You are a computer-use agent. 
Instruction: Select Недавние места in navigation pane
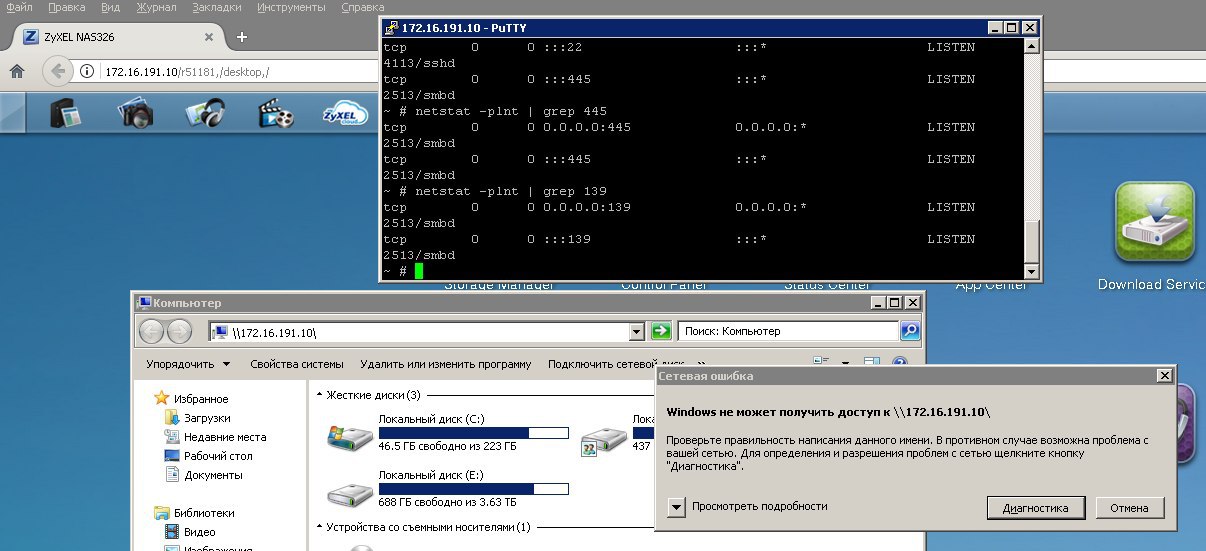(215, 437)
